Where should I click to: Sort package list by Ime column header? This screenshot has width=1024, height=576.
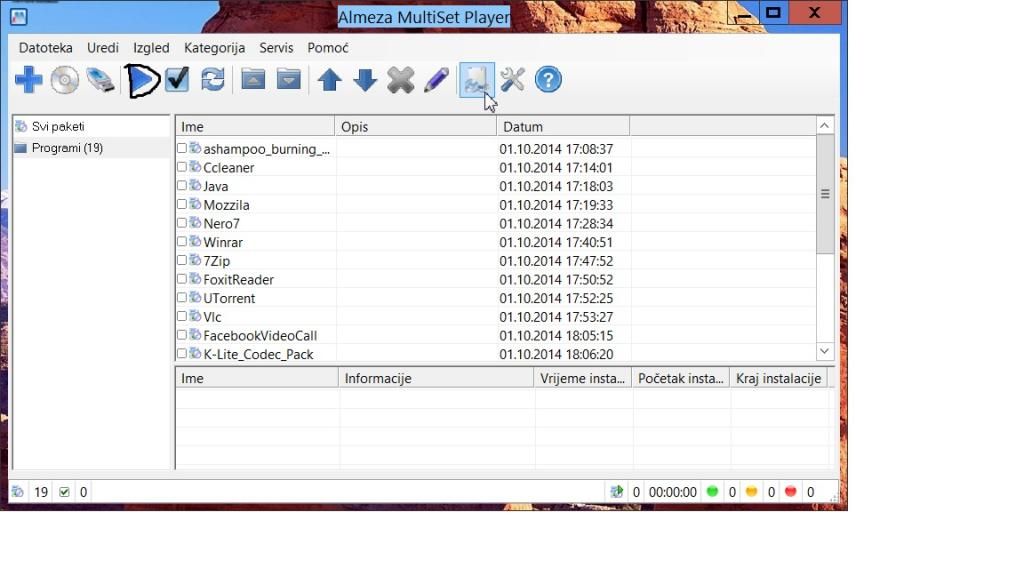pyautogui.click(x=255, y=126)
